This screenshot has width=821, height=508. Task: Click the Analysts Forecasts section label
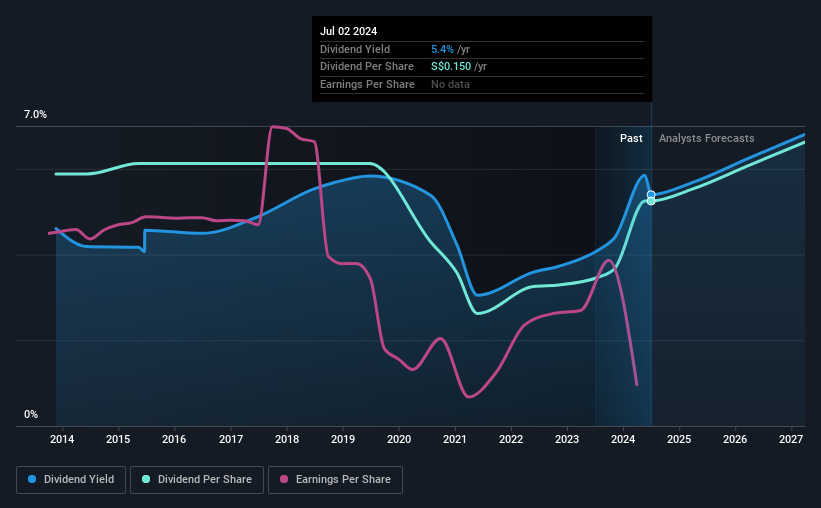coord(706,138)
